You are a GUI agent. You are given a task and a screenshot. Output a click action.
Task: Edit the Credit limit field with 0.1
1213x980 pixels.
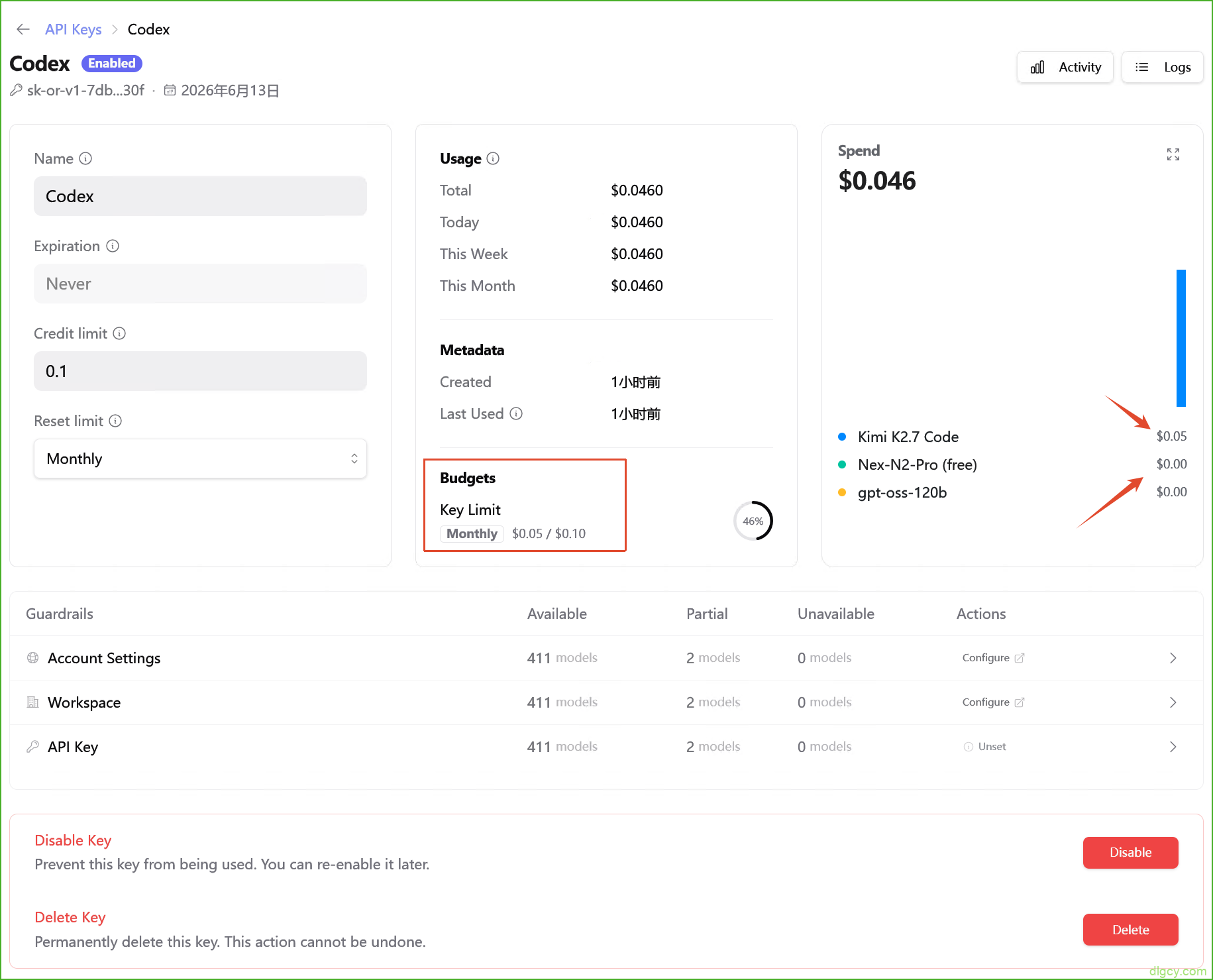point(200,371)
